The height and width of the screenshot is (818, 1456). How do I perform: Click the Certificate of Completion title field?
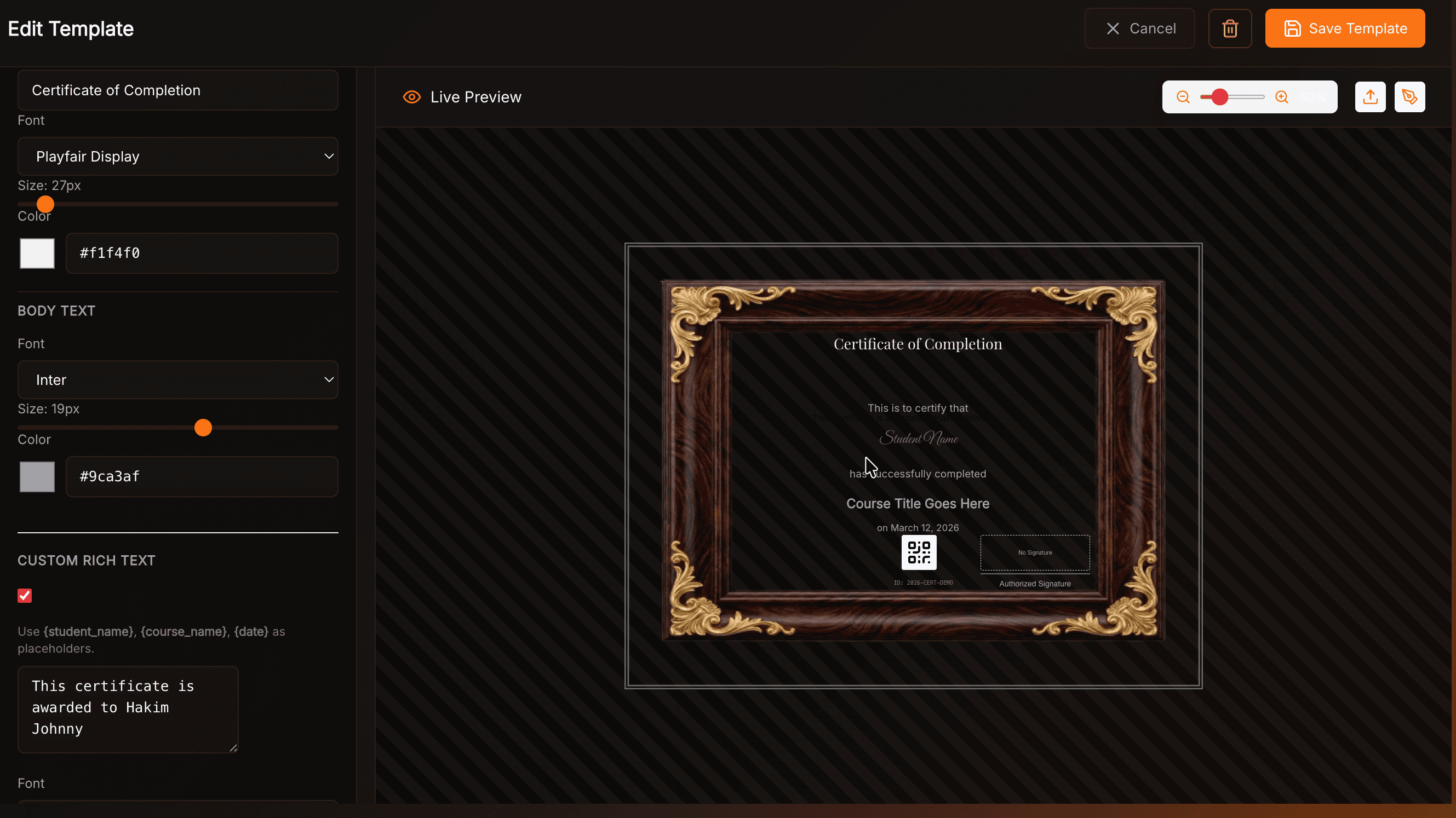tap(178, 90)
